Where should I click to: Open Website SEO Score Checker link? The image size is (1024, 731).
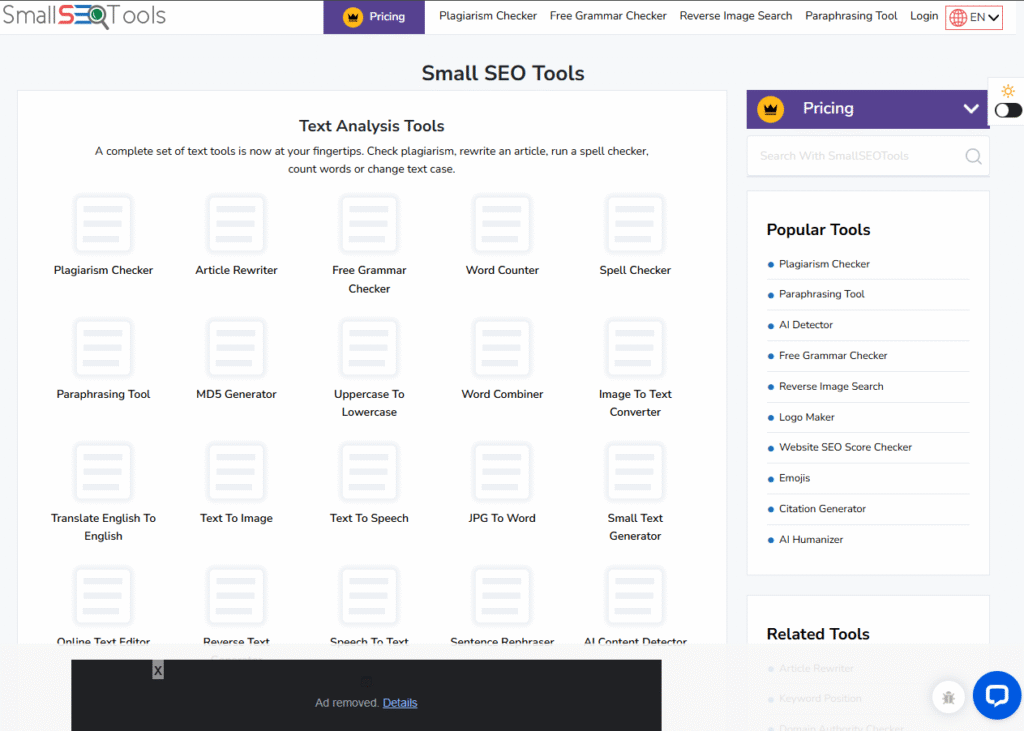tap(845, 447)
